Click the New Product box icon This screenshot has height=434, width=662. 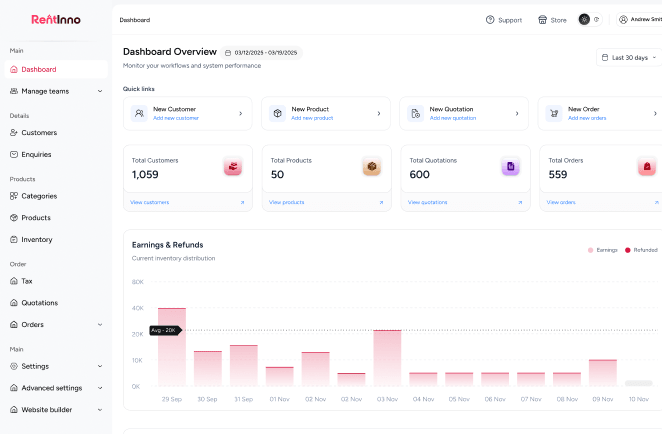[x=277, y=114]
